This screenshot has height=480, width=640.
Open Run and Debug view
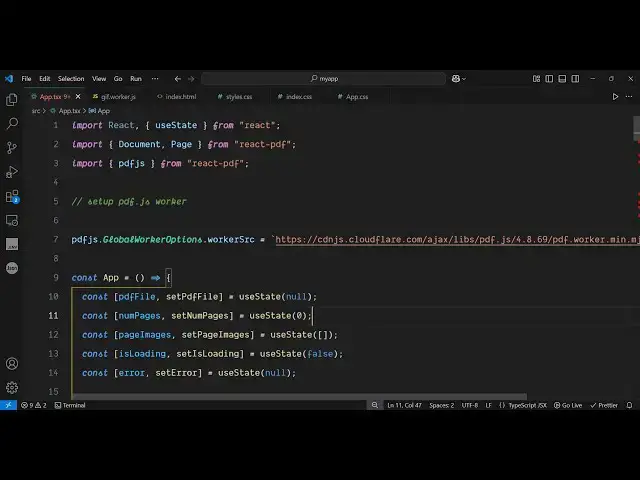[x=12, y=172]
